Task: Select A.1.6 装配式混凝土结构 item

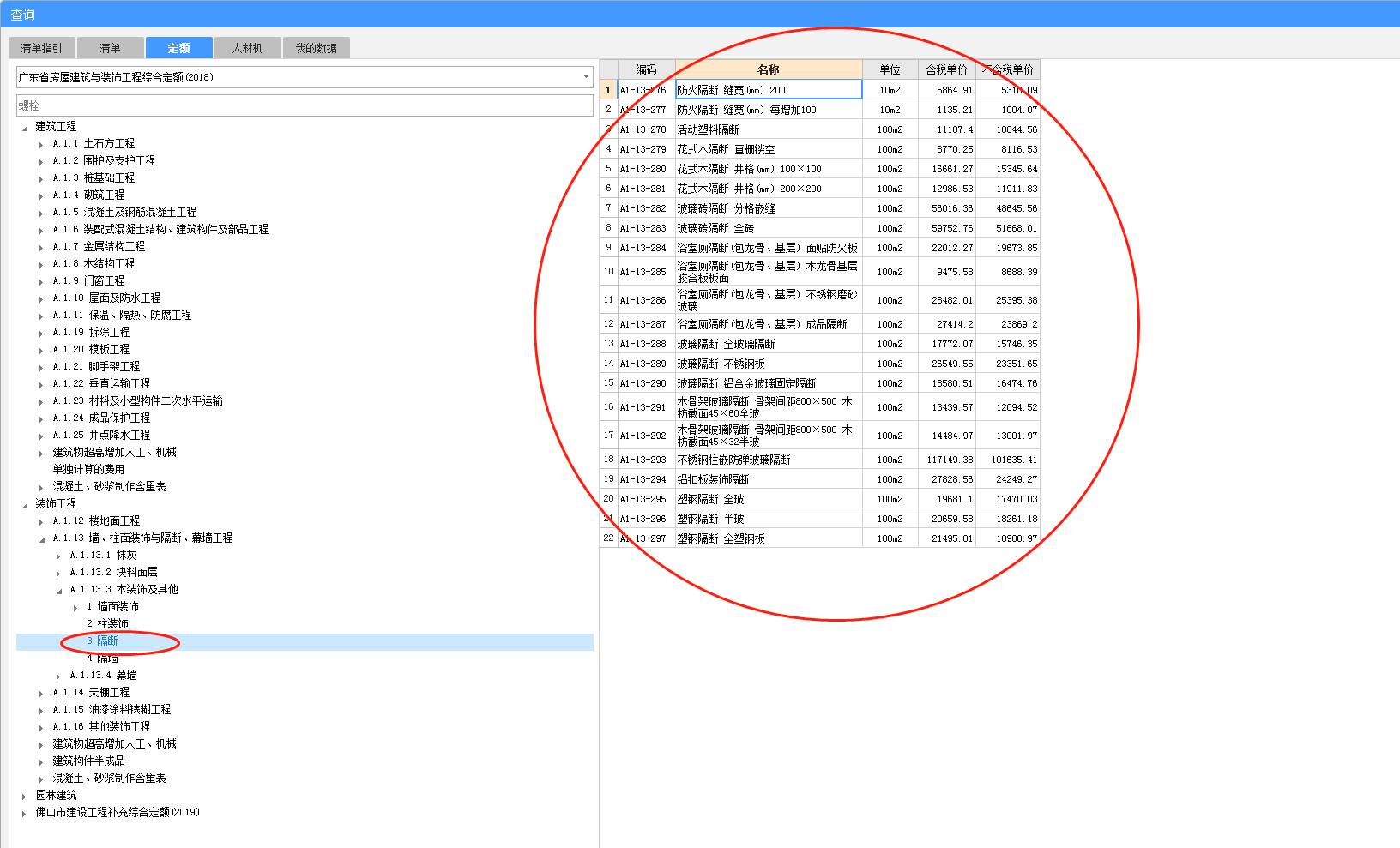Action: (x=160, y=229)
